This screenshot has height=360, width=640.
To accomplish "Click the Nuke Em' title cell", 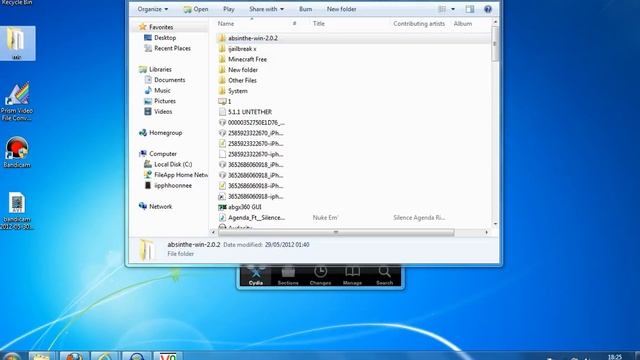I will tap(325, 218).
